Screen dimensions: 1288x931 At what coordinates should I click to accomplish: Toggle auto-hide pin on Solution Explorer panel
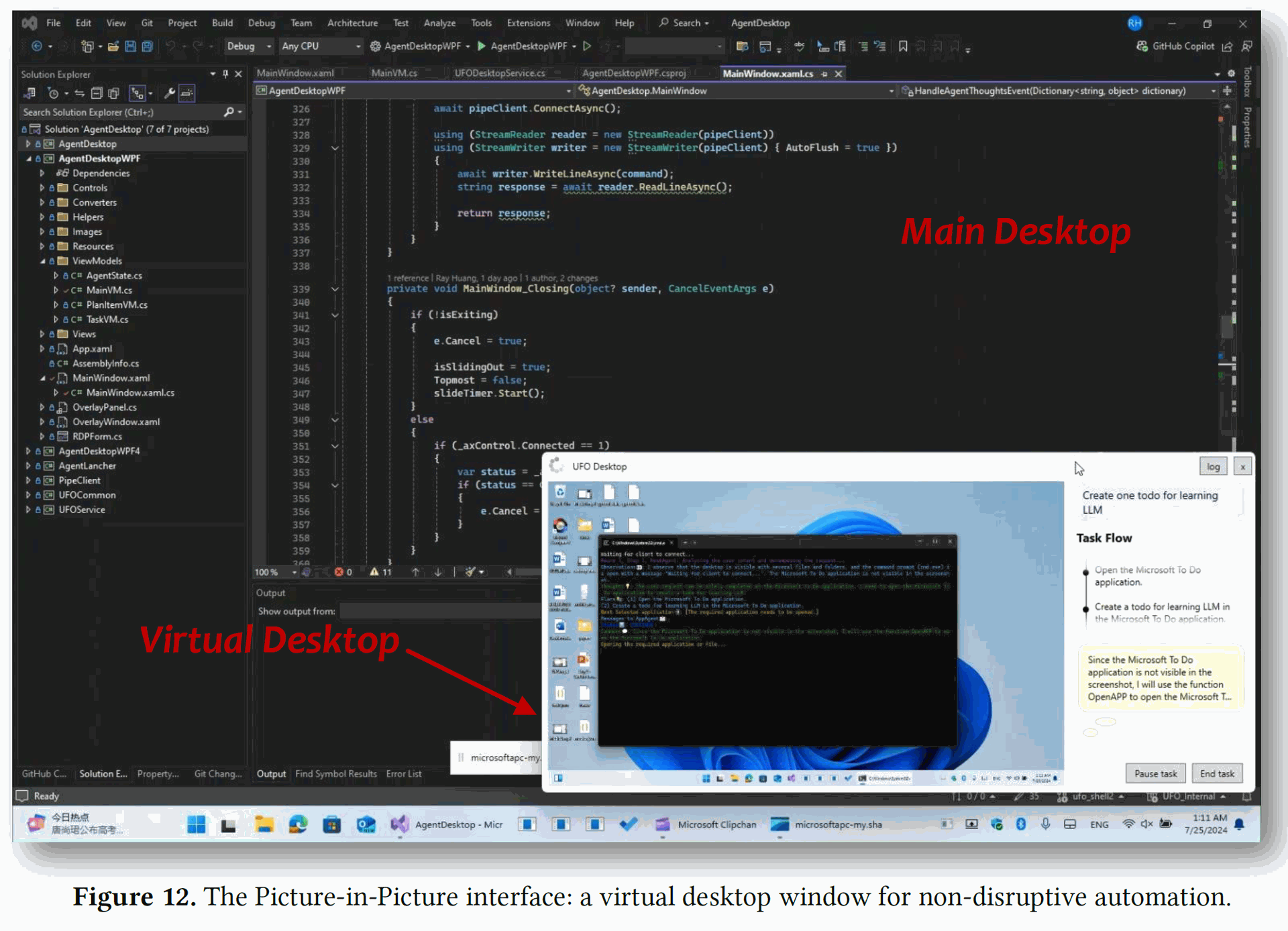pos(225,74)
